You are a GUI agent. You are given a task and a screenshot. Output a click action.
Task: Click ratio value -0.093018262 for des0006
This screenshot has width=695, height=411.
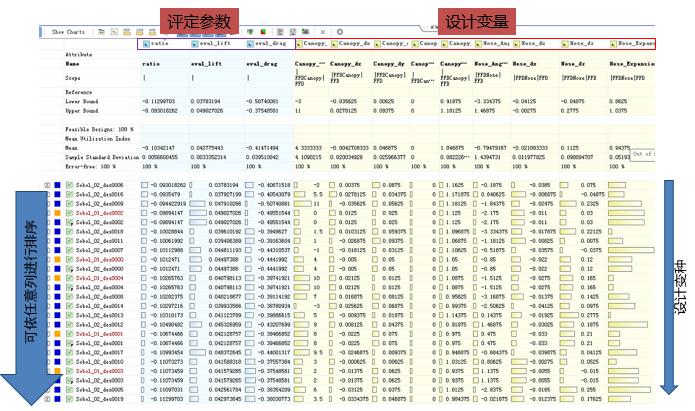point(168,185)
